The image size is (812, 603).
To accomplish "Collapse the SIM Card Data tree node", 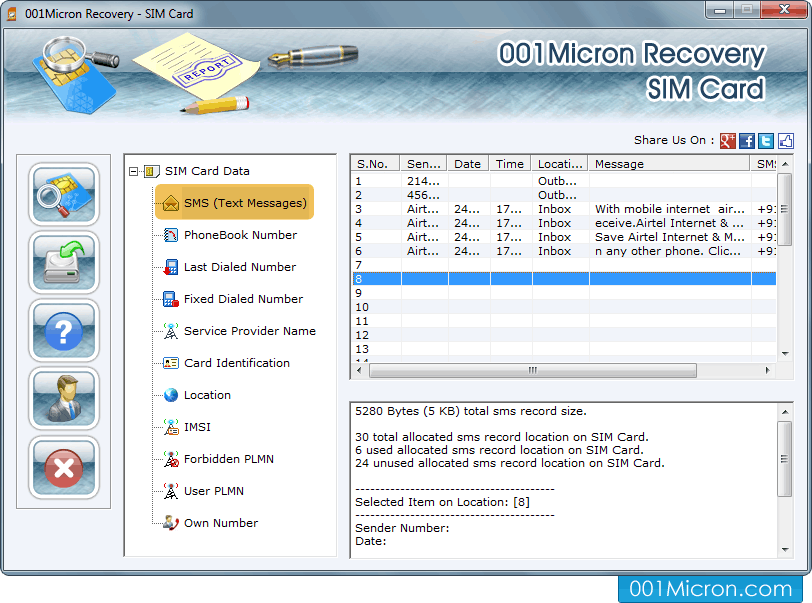I will (133, 171).
